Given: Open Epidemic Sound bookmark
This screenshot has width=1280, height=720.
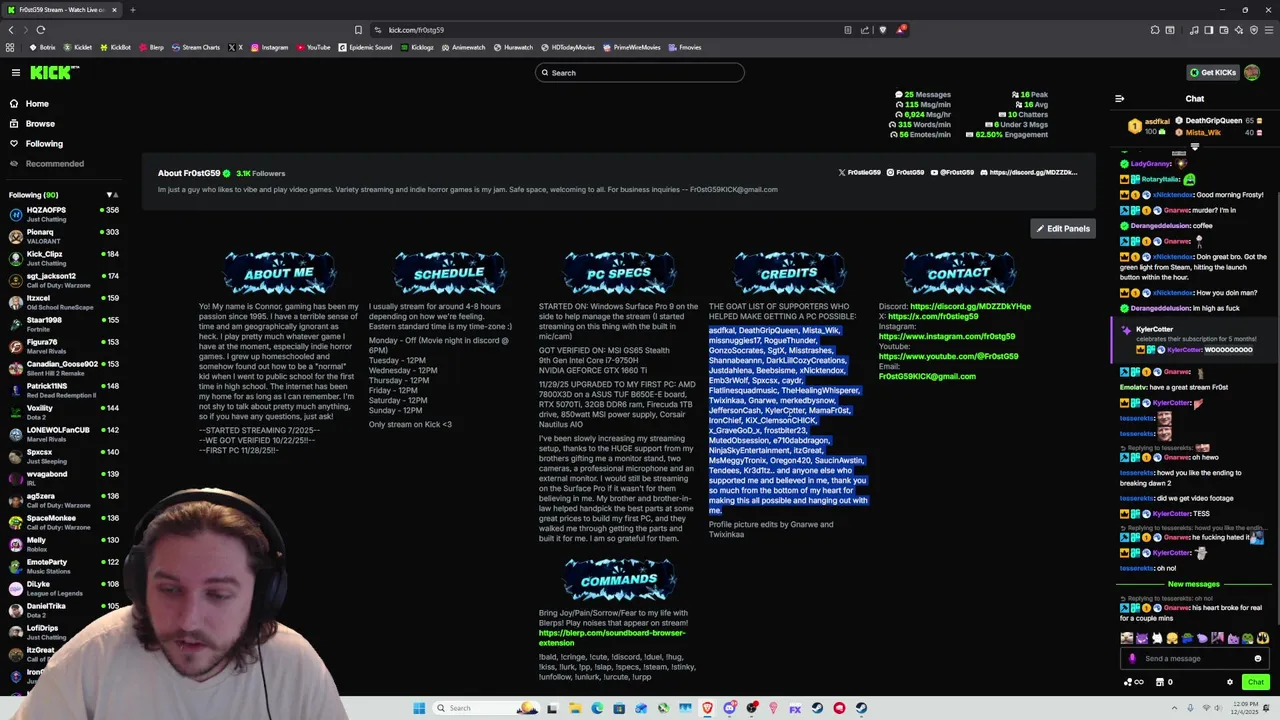Looking at the screenshot, I should [x=365, y=47].
